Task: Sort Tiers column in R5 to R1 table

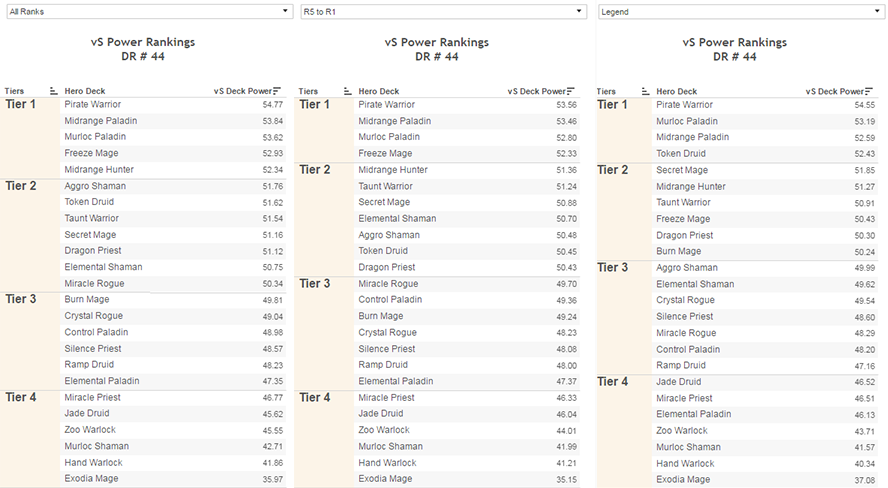Action: pyautogui.click(x=348, y=91)
